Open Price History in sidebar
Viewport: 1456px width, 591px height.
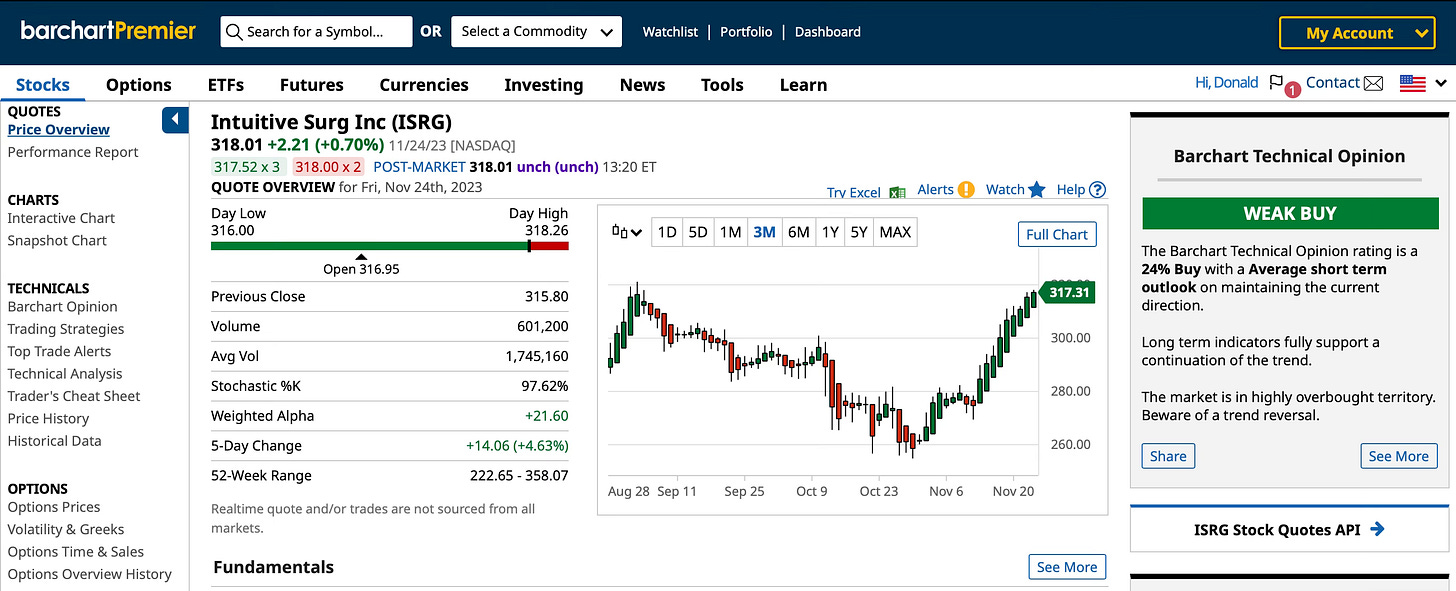tap(48, 419)
